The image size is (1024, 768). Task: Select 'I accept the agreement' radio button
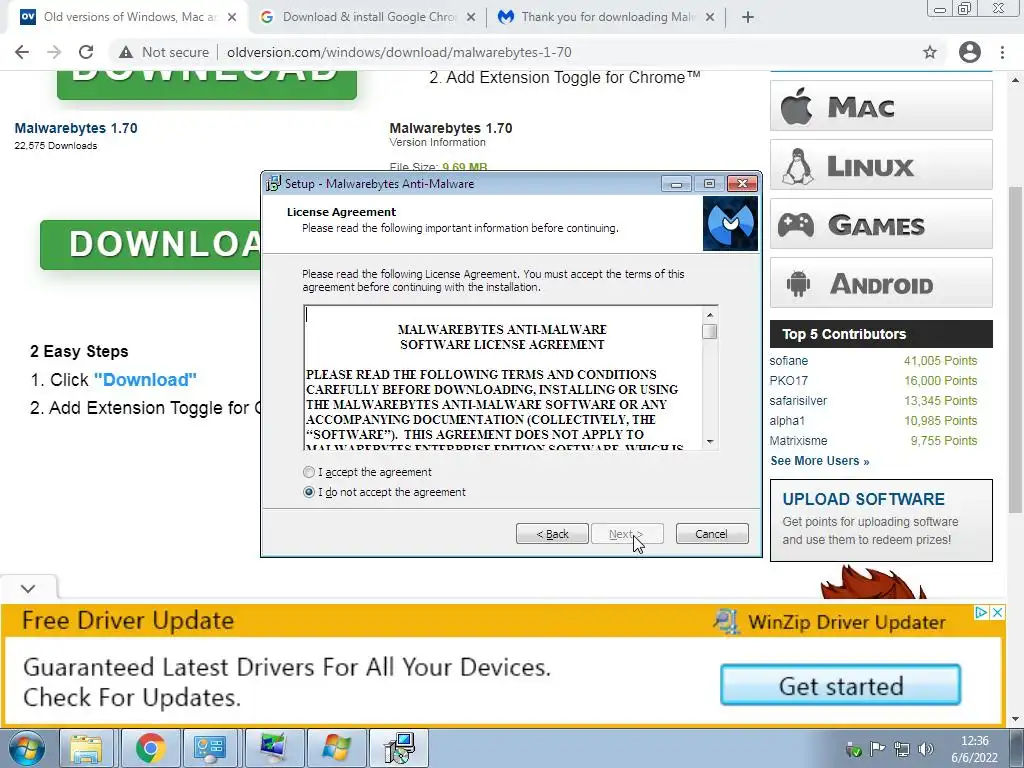point(309,472)
